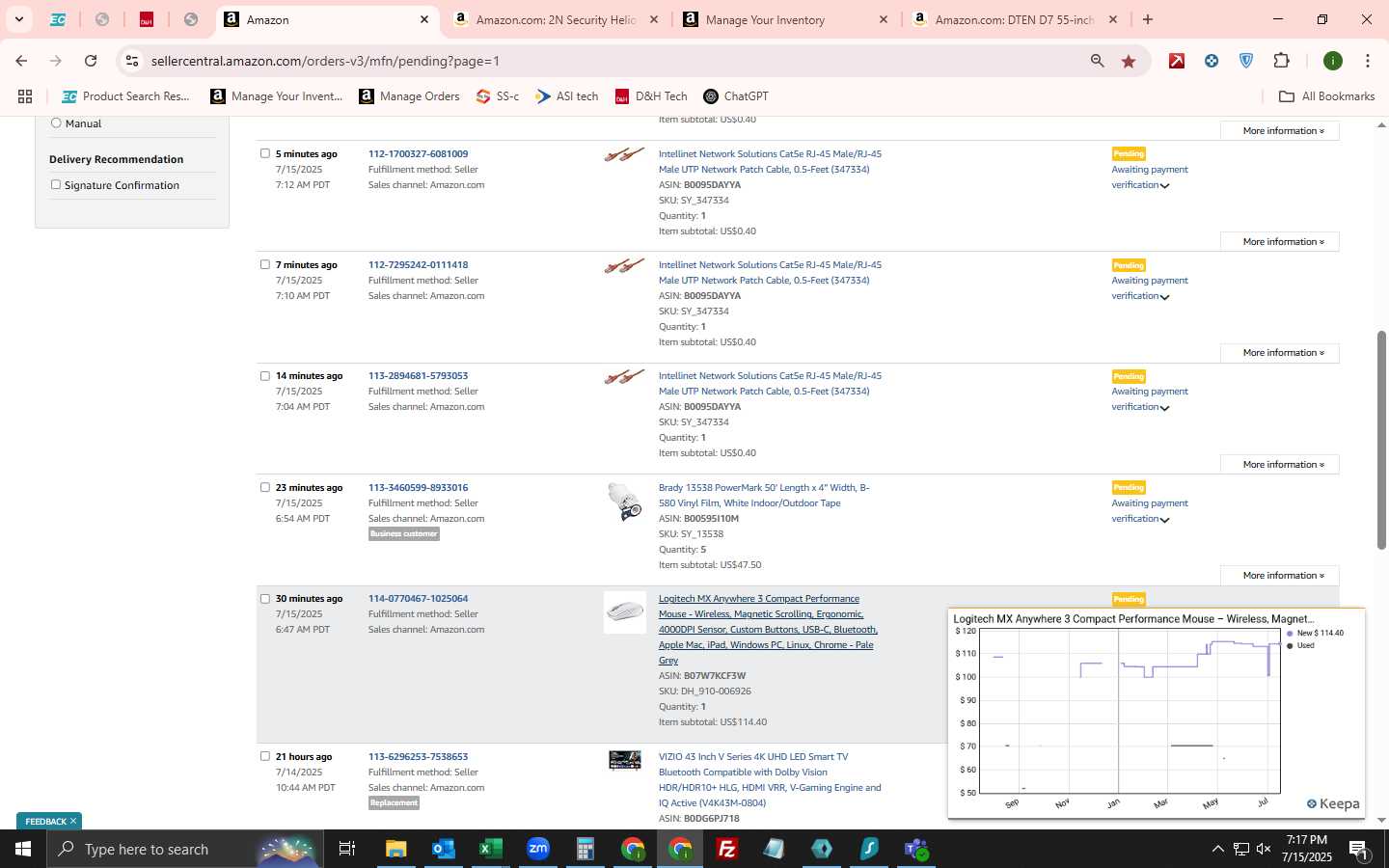Open Logitech MX Anywhere 3 product link
Image resolution: width=1389 pixels, height=868 pixels.
click(768, 630)
